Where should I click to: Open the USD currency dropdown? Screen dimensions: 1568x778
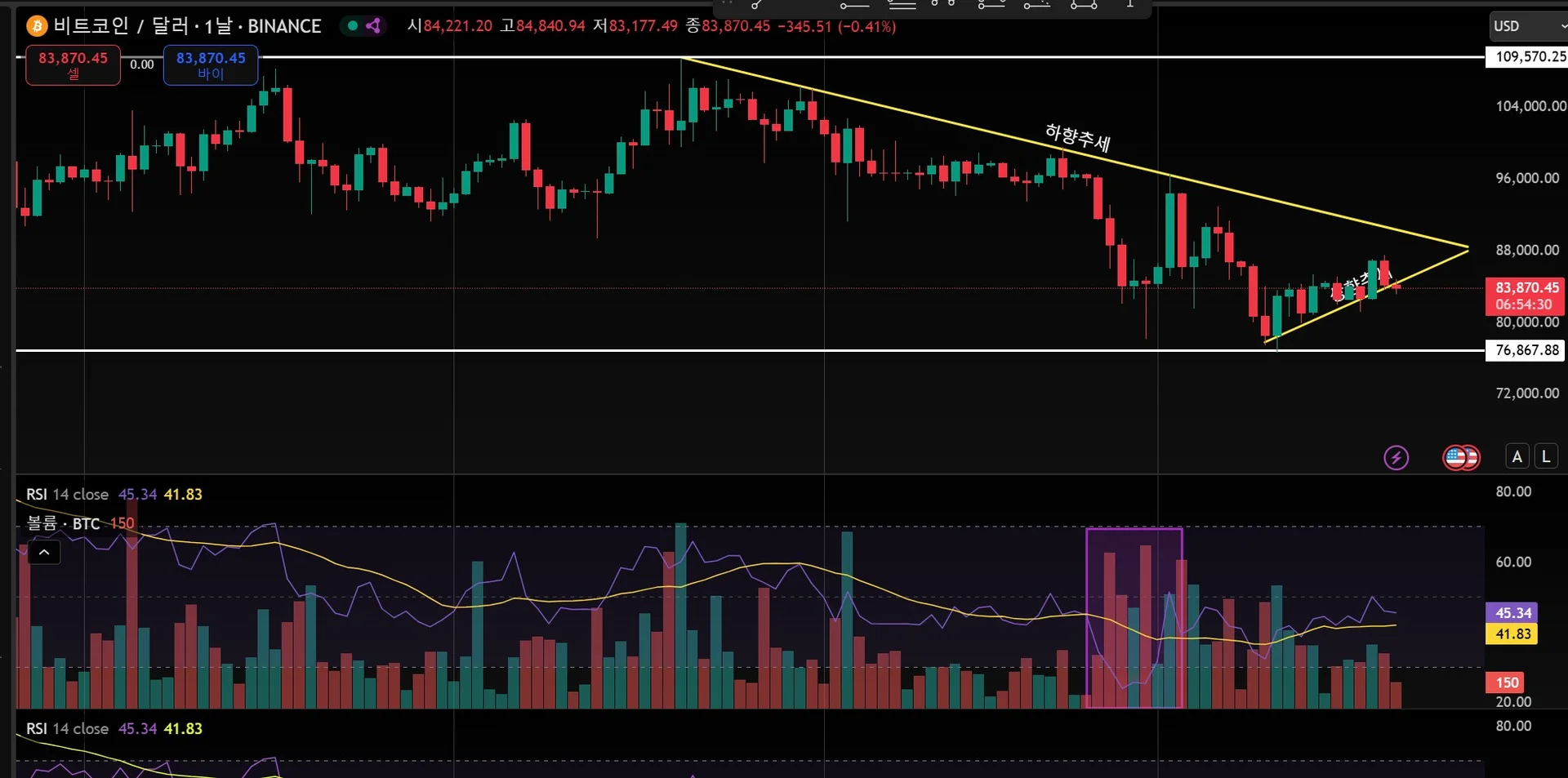[x=1529, y=26]
